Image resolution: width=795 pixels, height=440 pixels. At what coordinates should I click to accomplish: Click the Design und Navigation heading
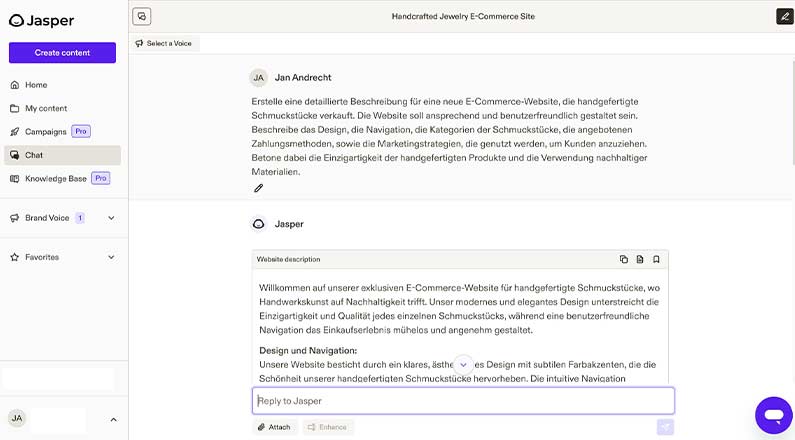point(308,350)
